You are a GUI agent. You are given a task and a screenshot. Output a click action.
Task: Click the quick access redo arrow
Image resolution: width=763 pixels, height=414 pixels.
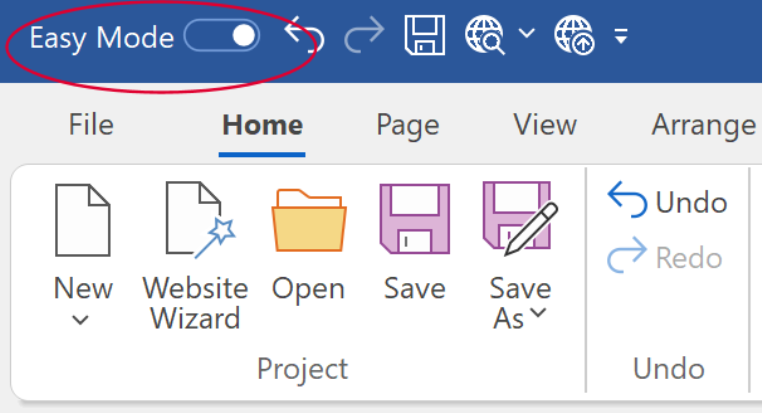point(364,35)
